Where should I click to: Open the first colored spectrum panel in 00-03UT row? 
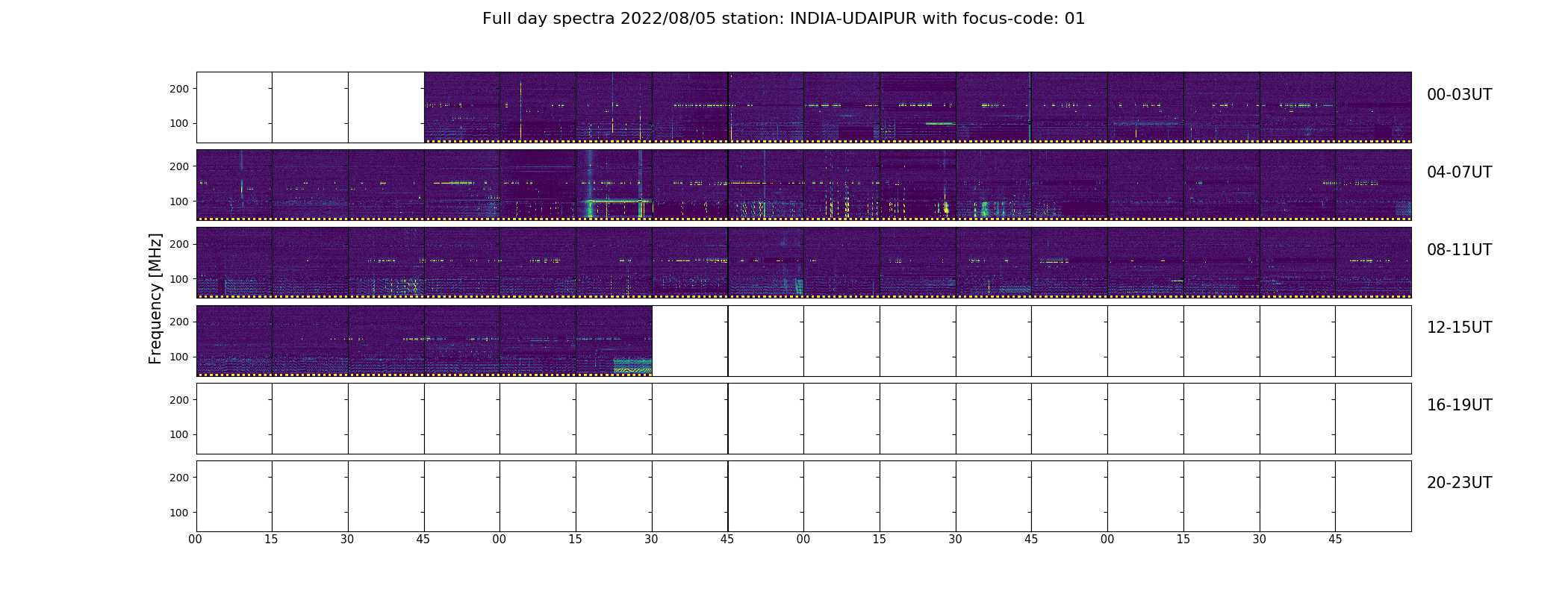tap(462, 107)
